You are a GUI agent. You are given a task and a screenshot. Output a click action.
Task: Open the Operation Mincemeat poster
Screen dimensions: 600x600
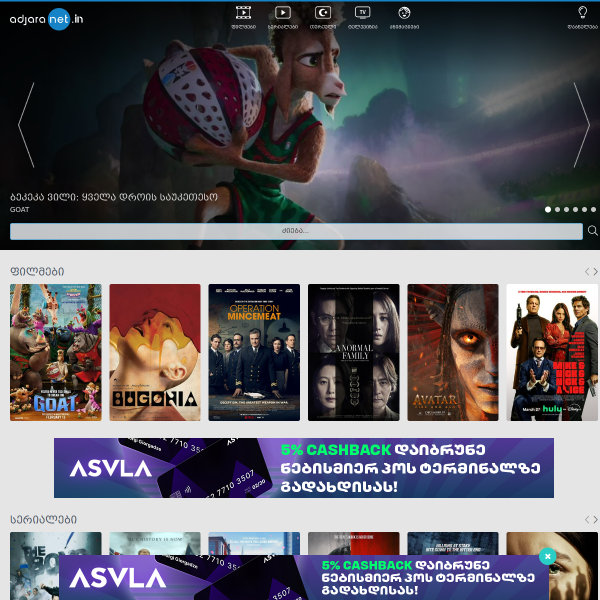pyautogui.click(x=254, y=352)
